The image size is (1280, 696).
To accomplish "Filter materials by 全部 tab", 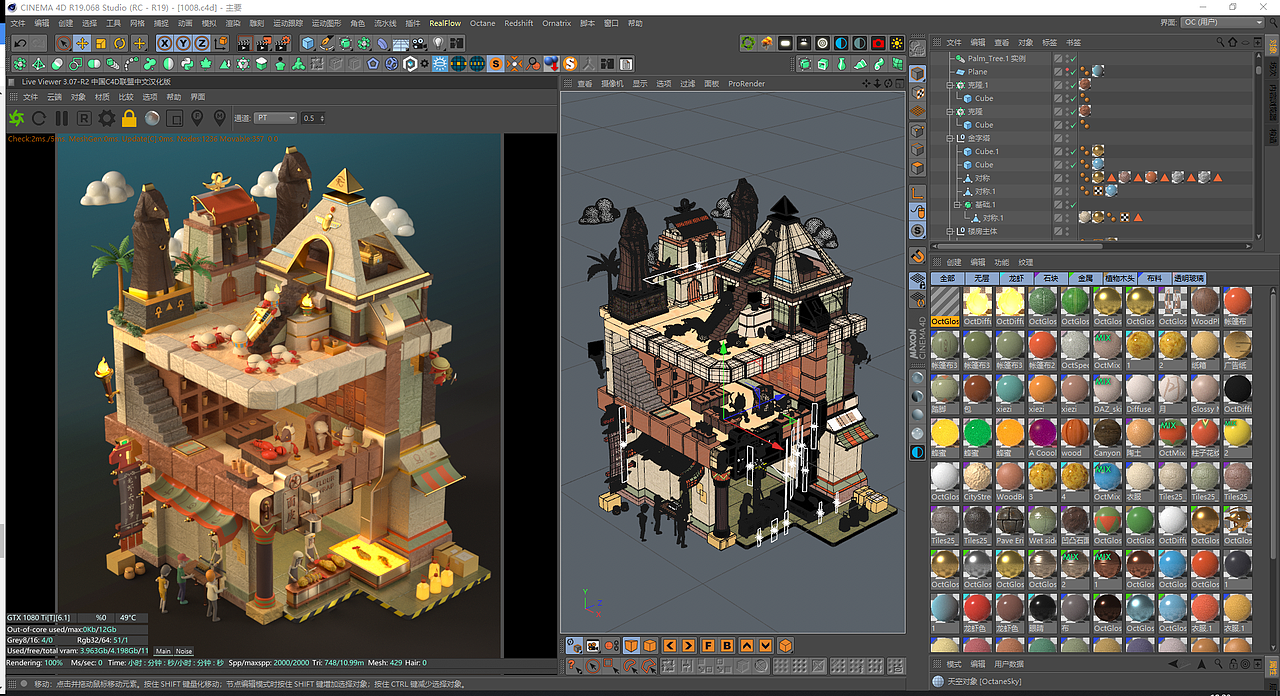I will (x=947, y=278).
